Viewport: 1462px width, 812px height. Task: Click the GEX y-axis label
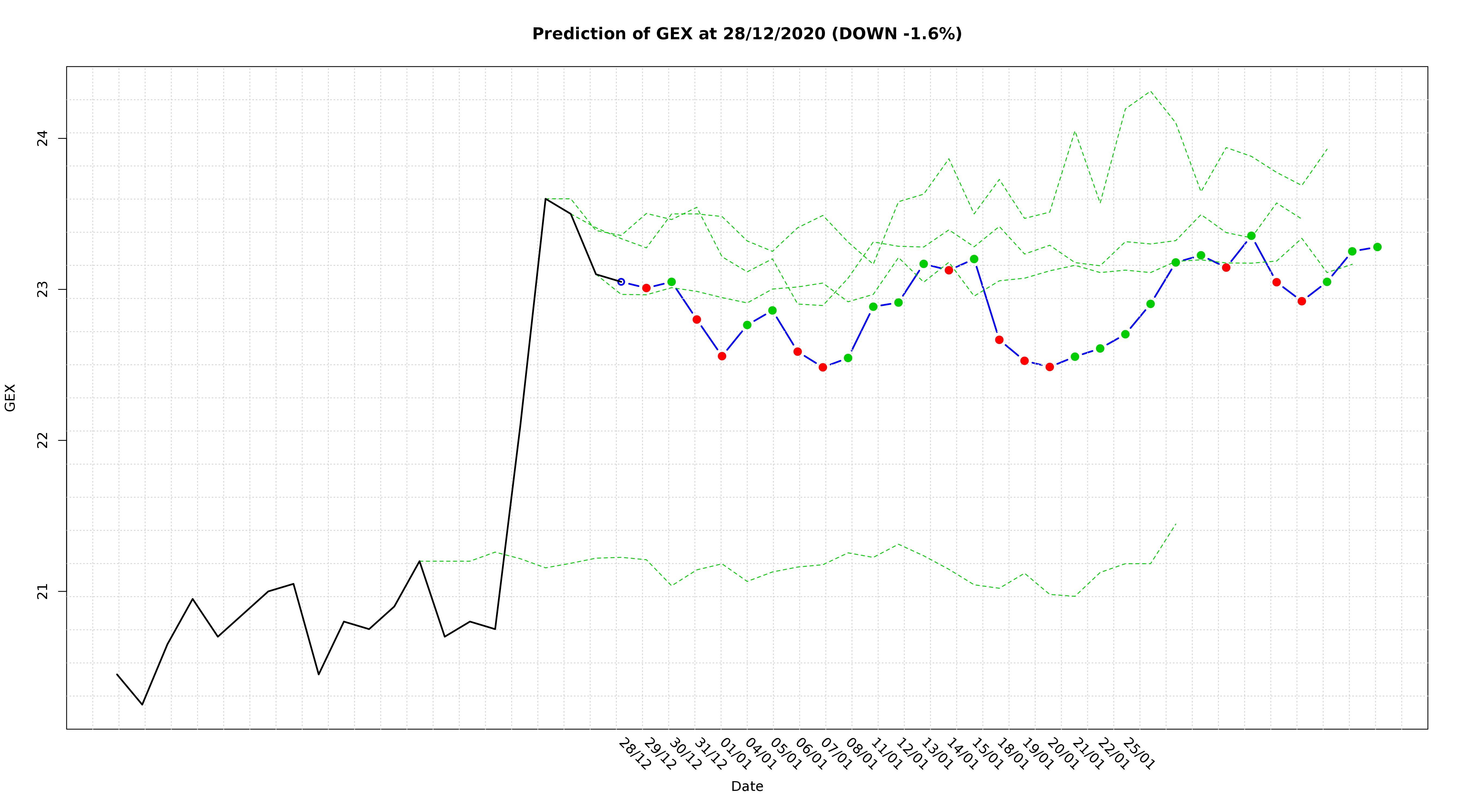click(x=10, y=397)
